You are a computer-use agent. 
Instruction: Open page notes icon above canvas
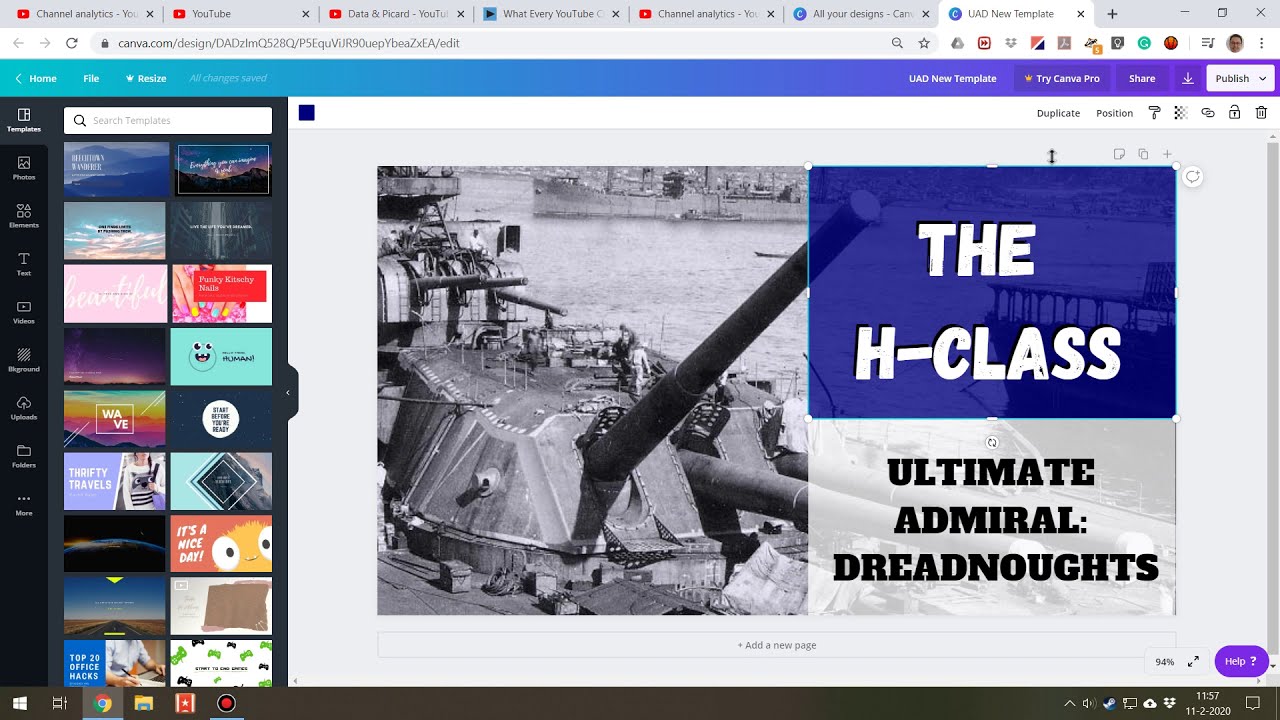1119,154
